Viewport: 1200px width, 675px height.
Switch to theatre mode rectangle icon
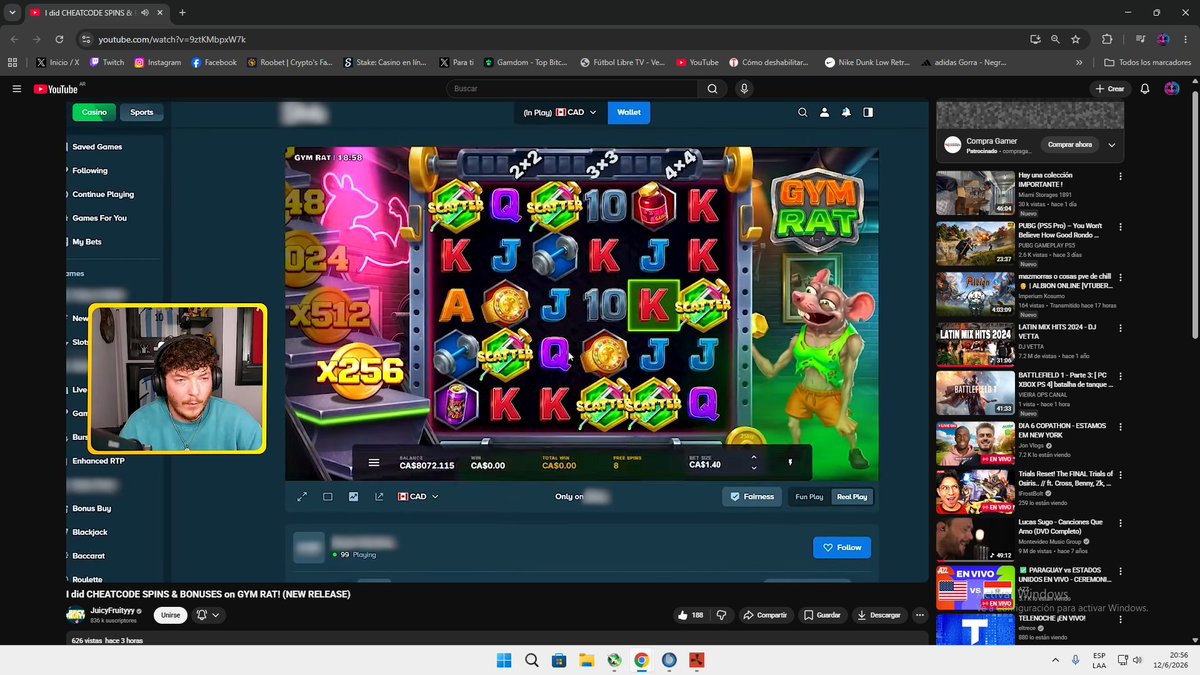pos(327,496)
